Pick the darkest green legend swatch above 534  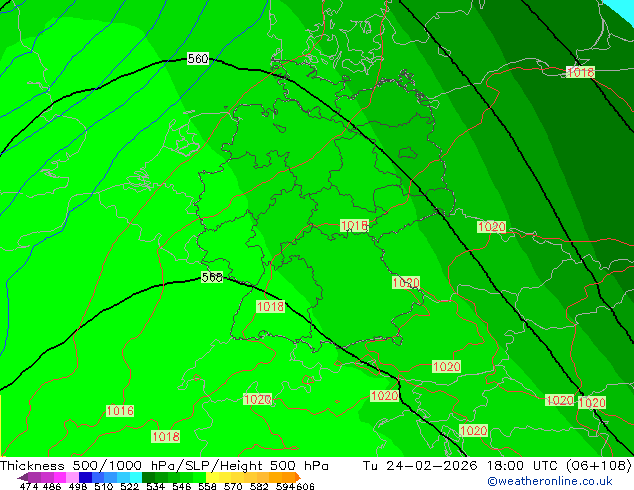pos(148,477)
